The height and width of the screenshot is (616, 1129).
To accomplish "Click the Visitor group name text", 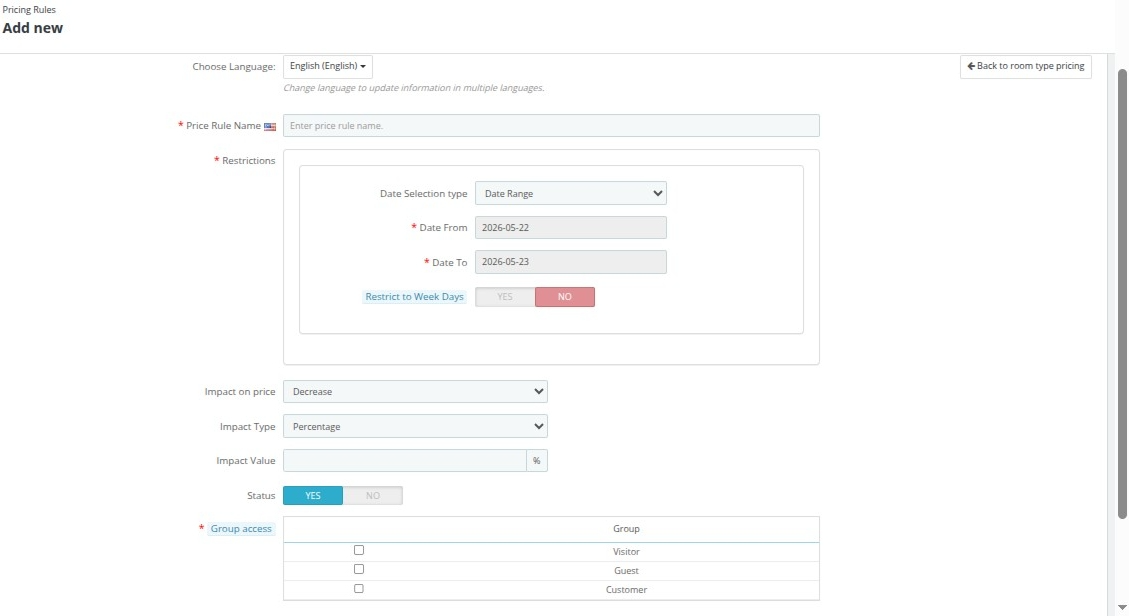I will pos(626,552).
